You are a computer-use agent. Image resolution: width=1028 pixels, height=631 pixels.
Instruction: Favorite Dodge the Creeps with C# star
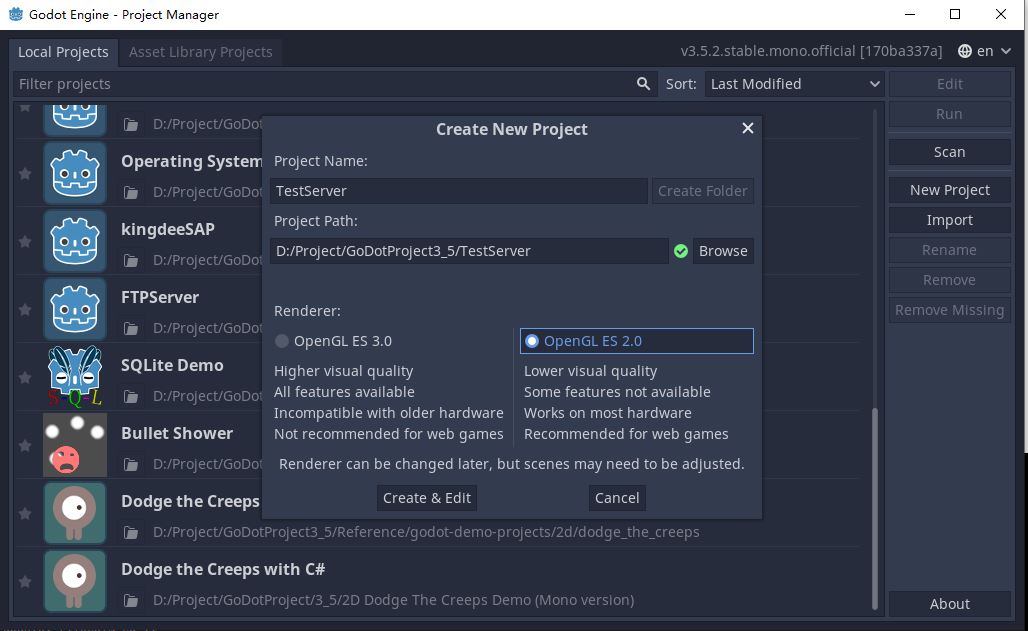[25, 581]
